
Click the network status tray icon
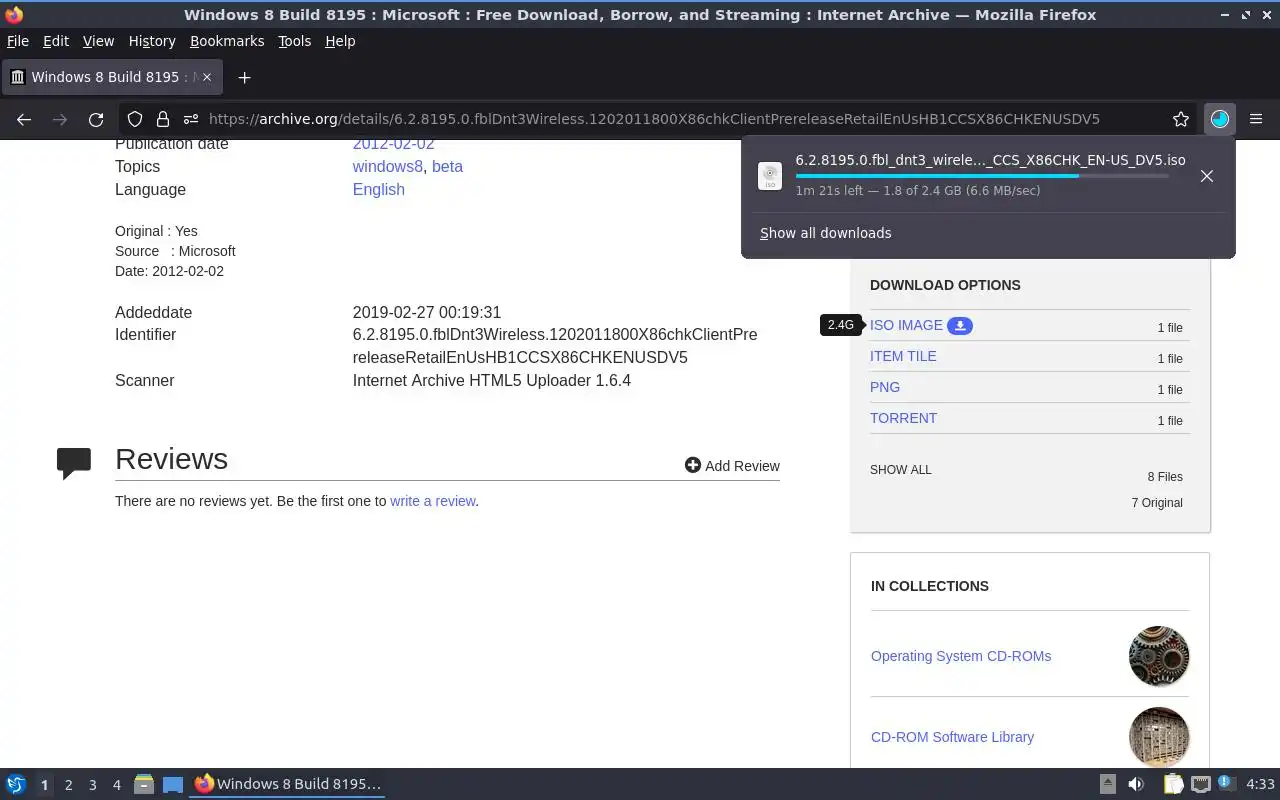point(1201,785)
